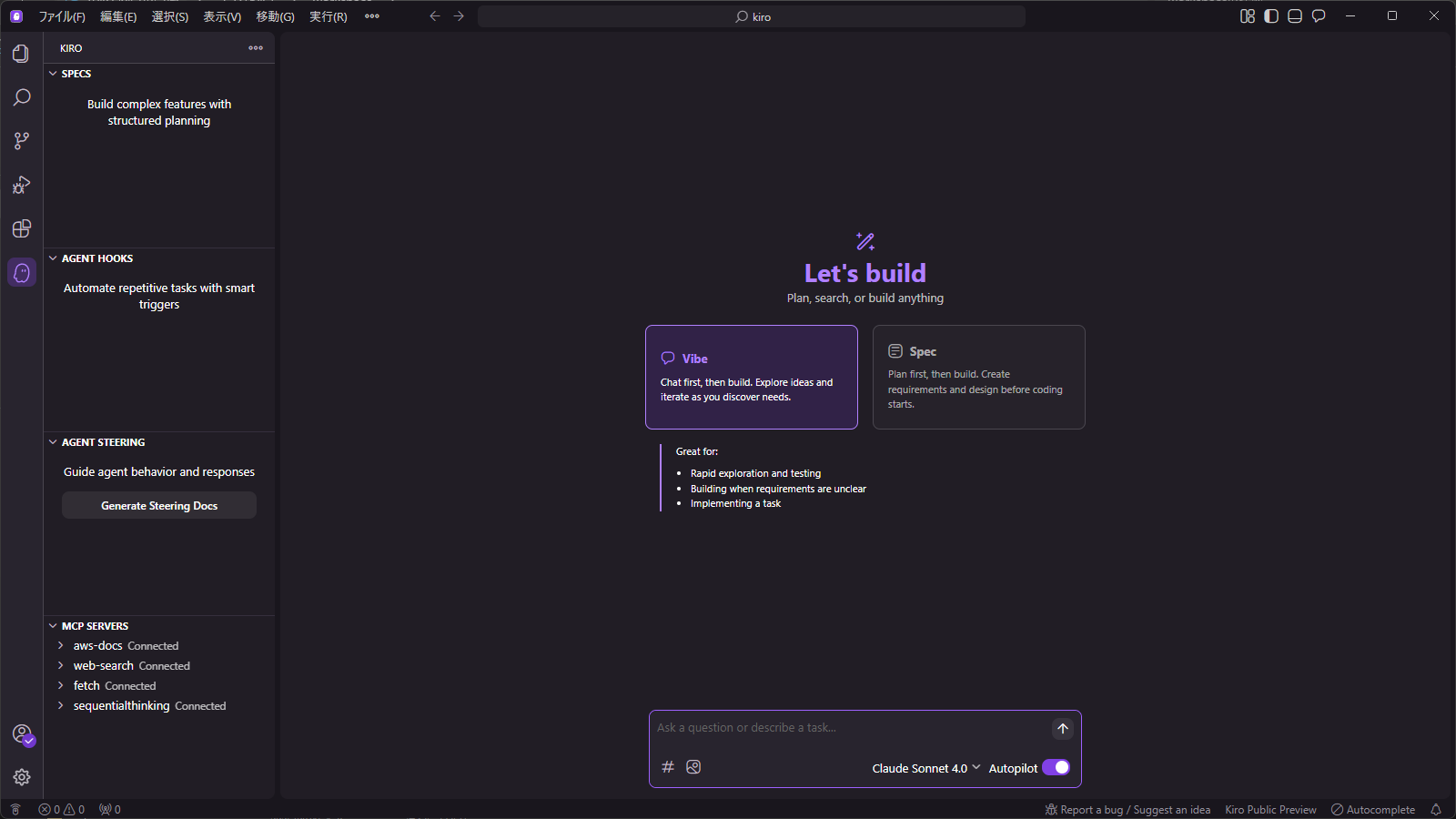Open the 実行(R) menu

click(x=329, y=16)
